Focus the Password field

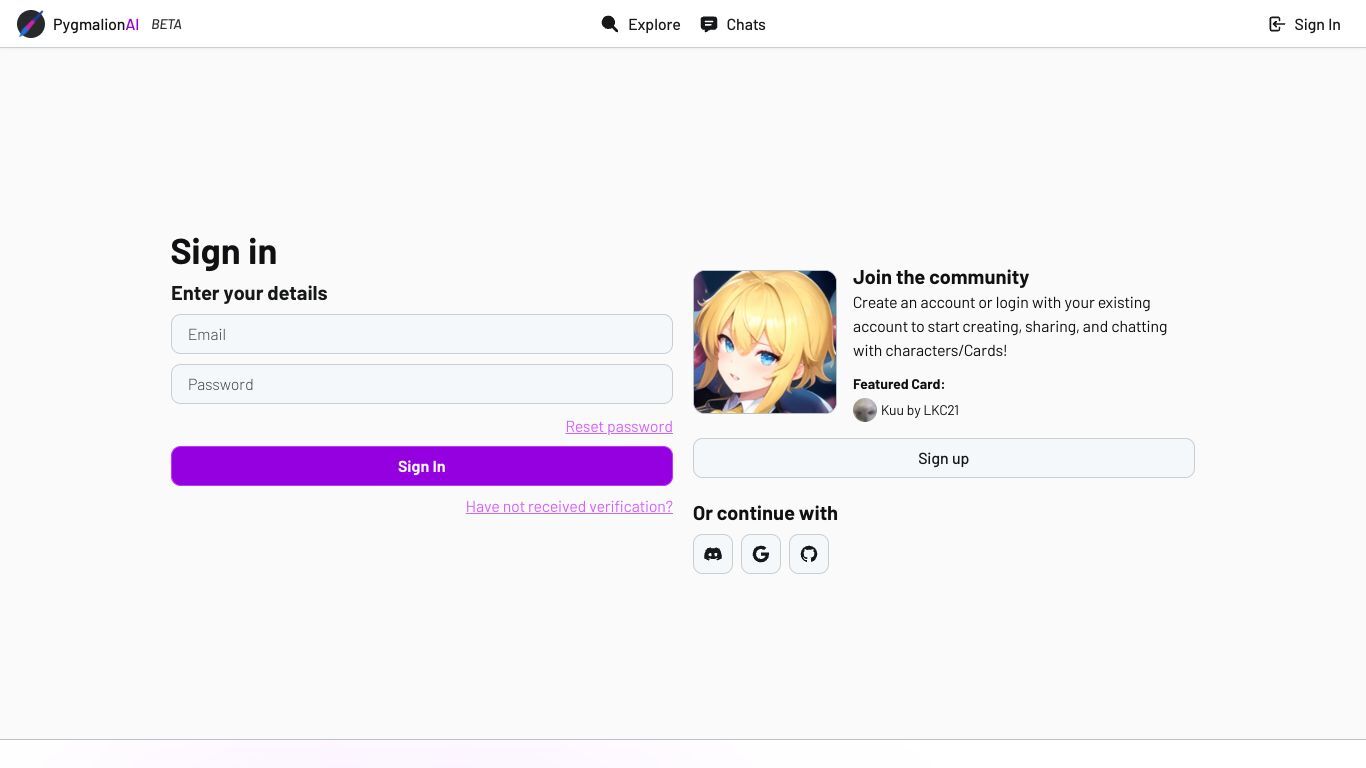pyautogui.click(x=422, y=384)
